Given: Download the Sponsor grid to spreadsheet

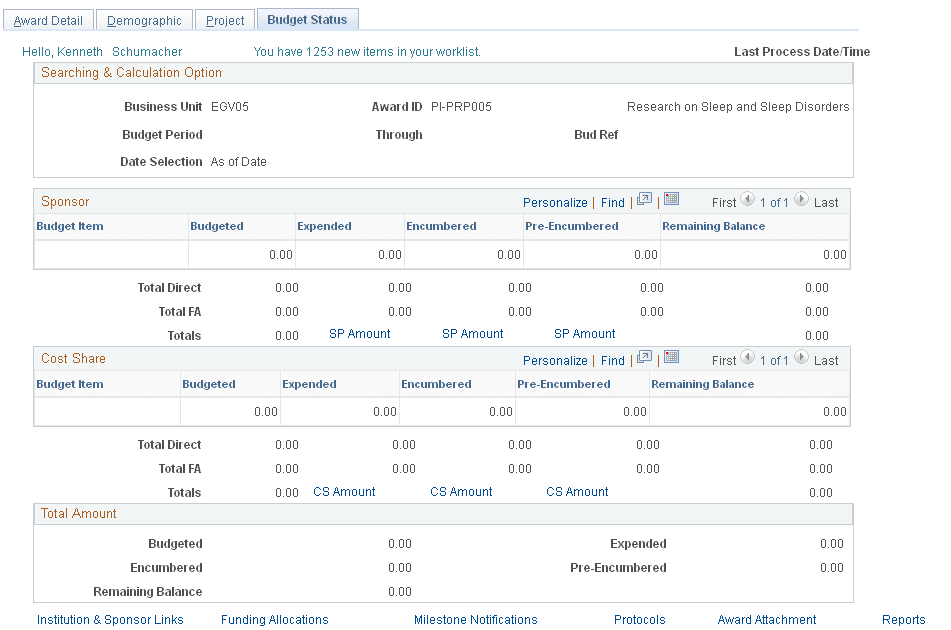Looking at the screenshot, I should pyautogui.click(x=671, y=202).
